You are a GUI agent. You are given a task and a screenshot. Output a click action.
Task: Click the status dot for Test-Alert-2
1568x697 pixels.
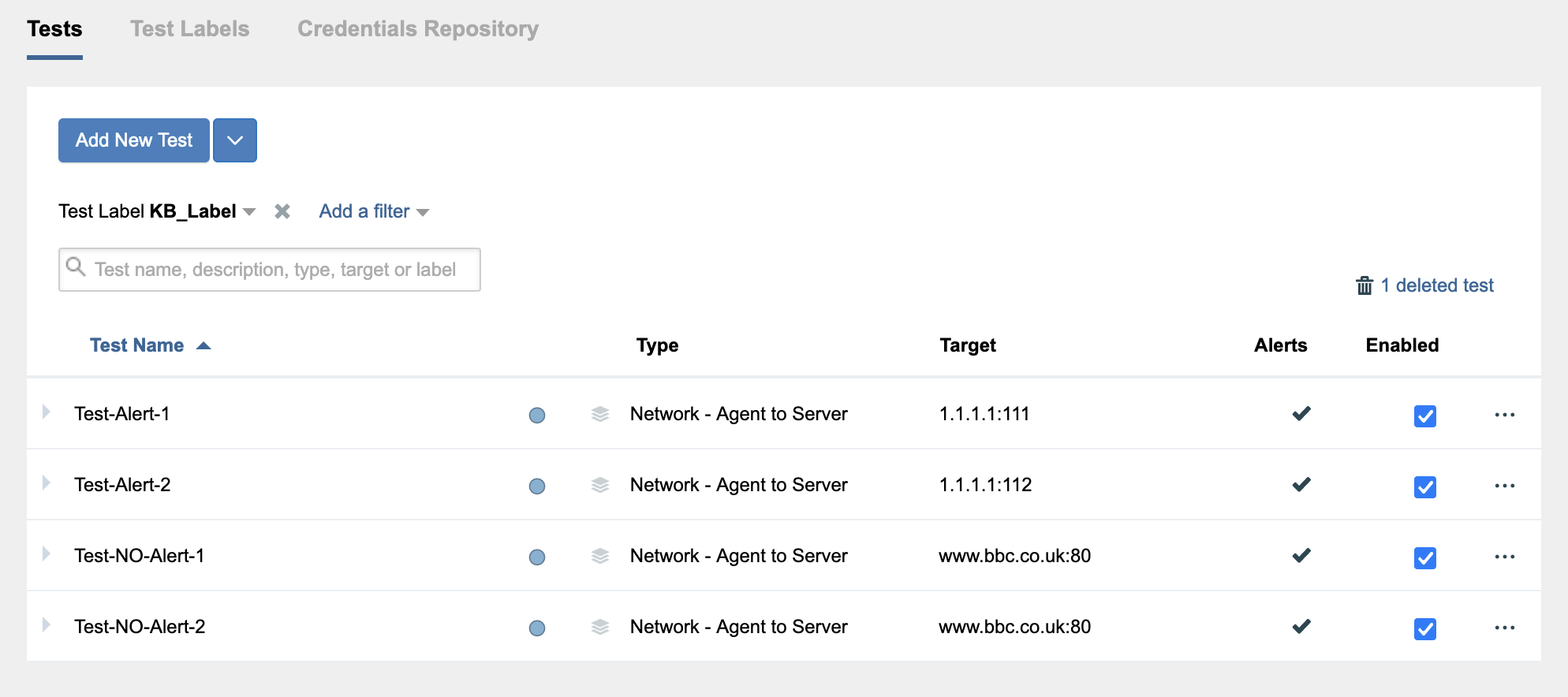pyautogui.click(x=537, y=486)
